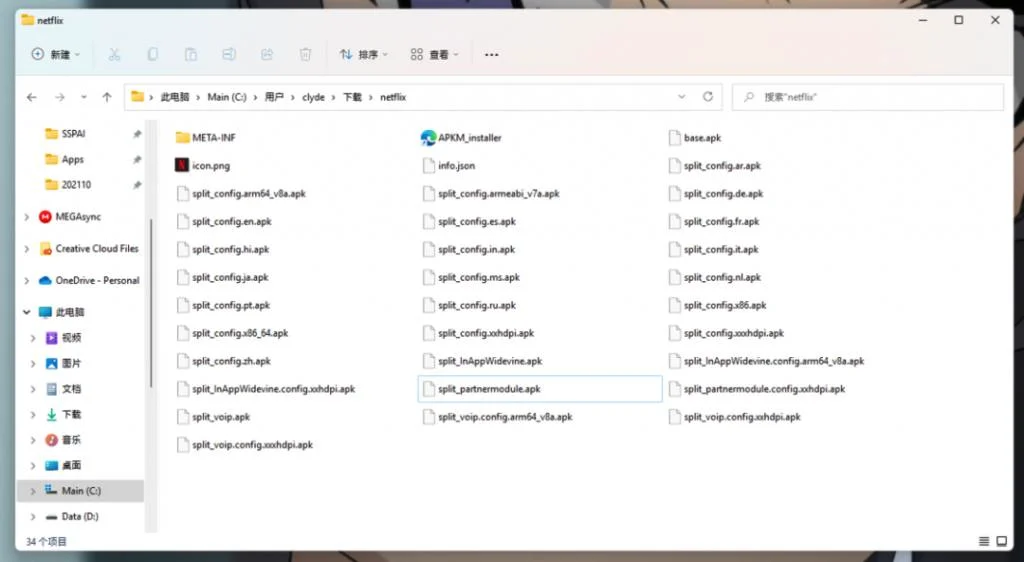The width and height of the screenshot is (1024, 562).
Task: Open the 新建 (New) dropdown
Action: [56, 55]
